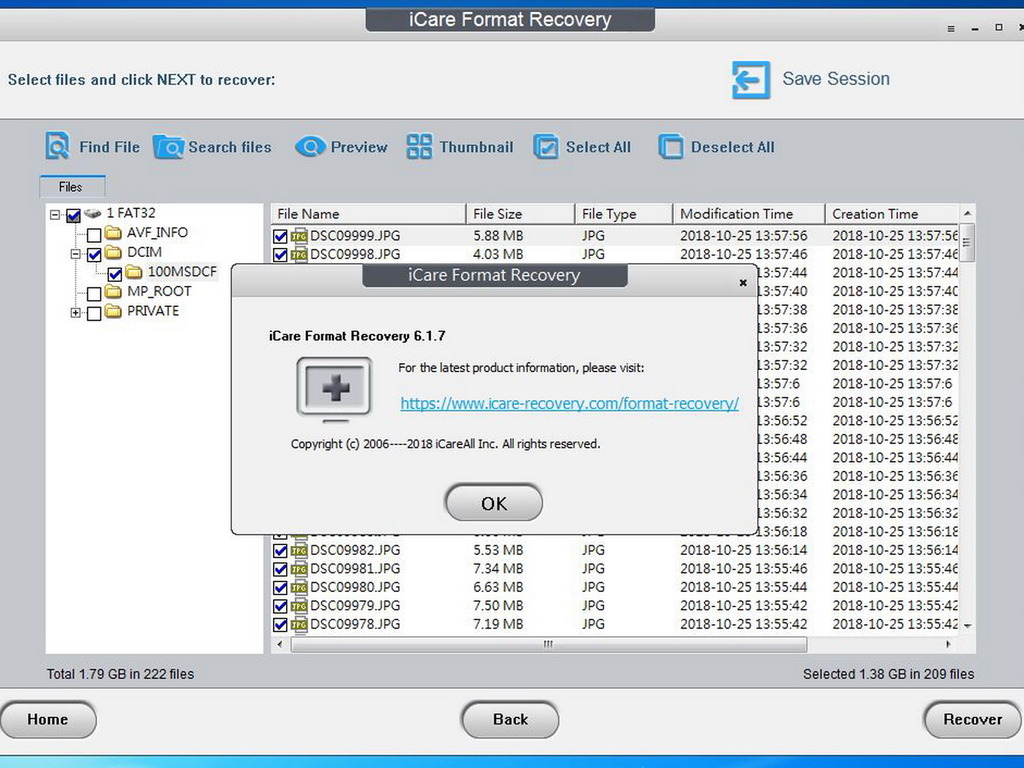Click the Home button
Image resolution: width=1024 pixels, height=768 pixels.
(48, 720)
